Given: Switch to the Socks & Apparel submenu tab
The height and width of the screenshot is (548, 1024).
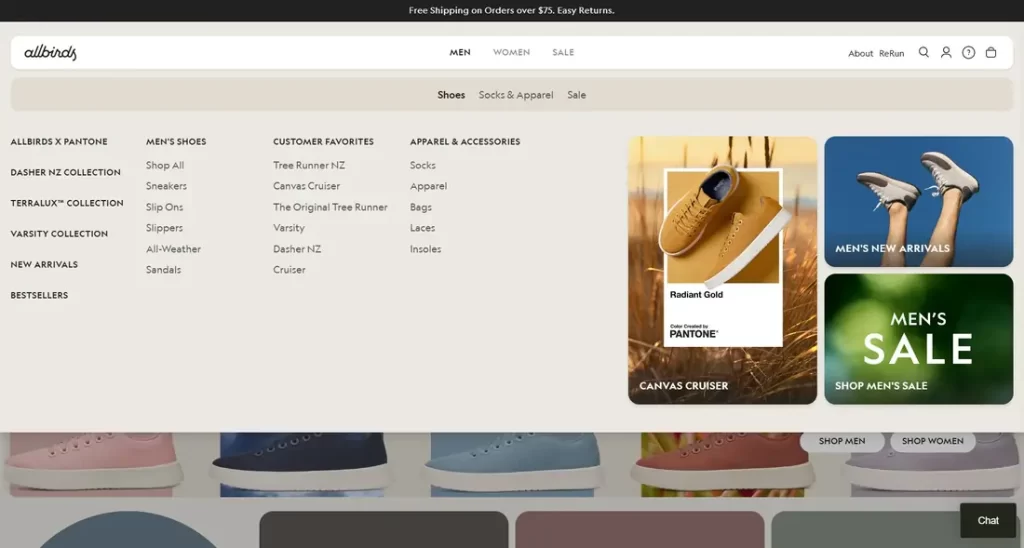Looking at the screenshot, I should [516, 95].
